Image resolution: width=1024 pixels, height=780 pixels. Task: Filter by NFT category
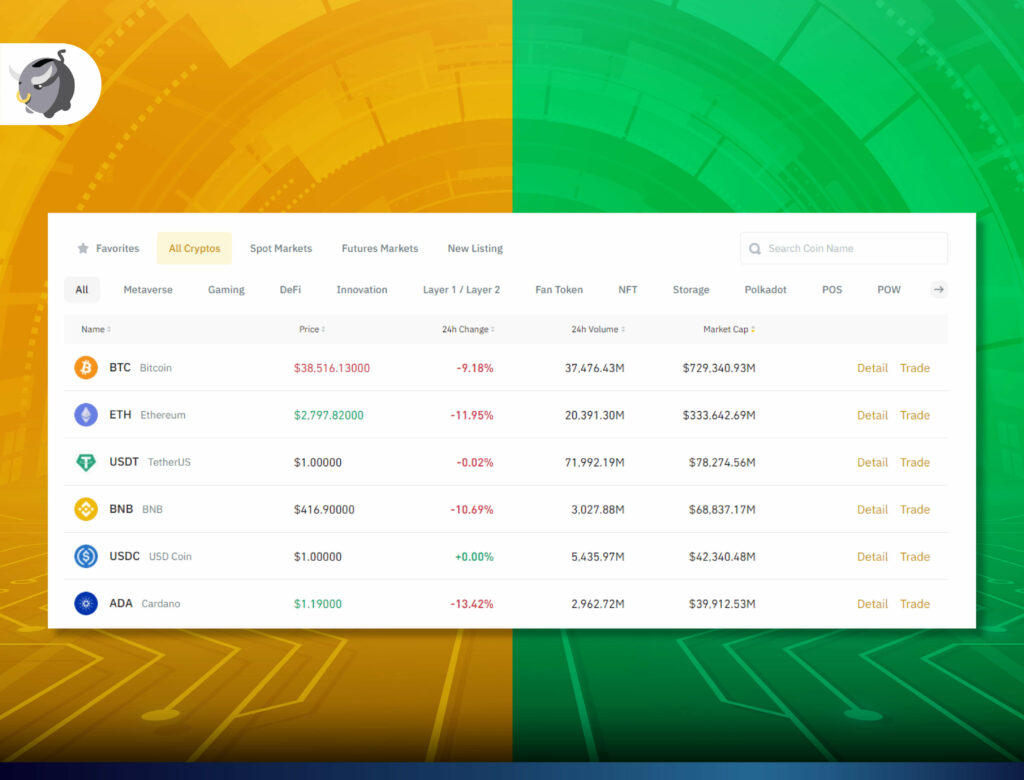[x=628, y=289]
